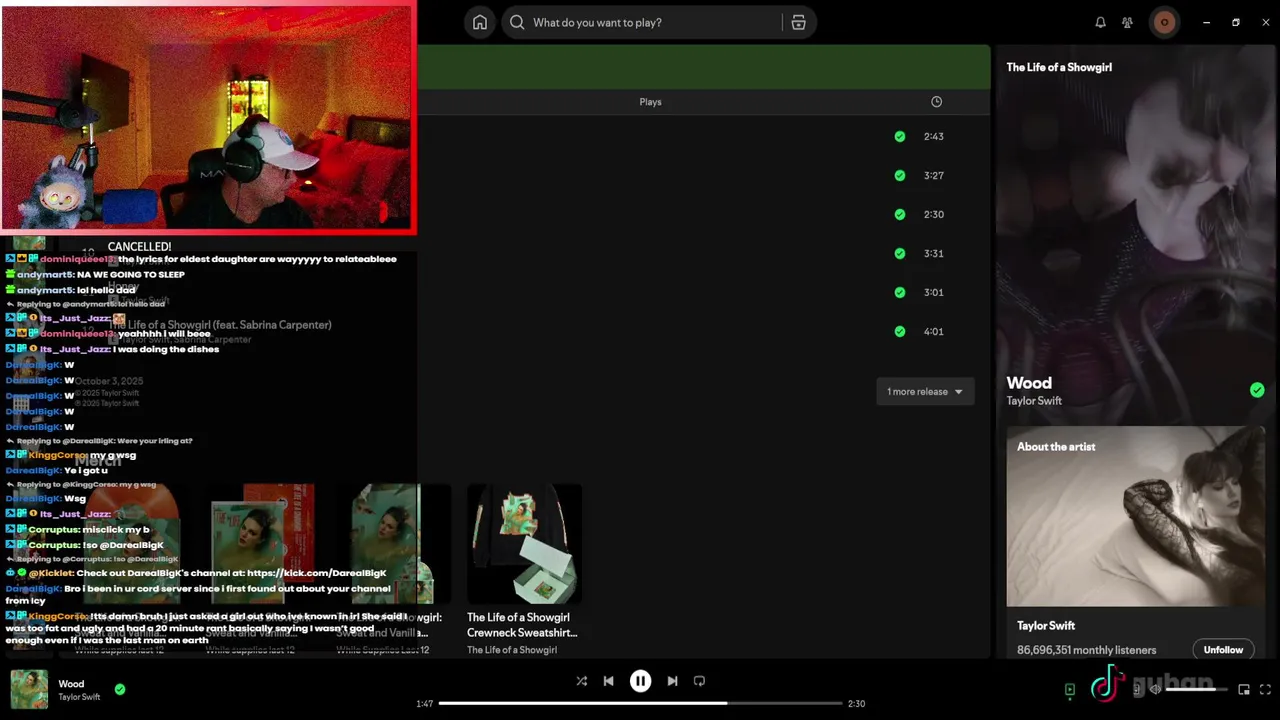Open 'The Life of a Showgirl' panel title
Image resolution: width=1280 pixels, height=720 pixels.
pyautogui.click(x=1059, y=67)
